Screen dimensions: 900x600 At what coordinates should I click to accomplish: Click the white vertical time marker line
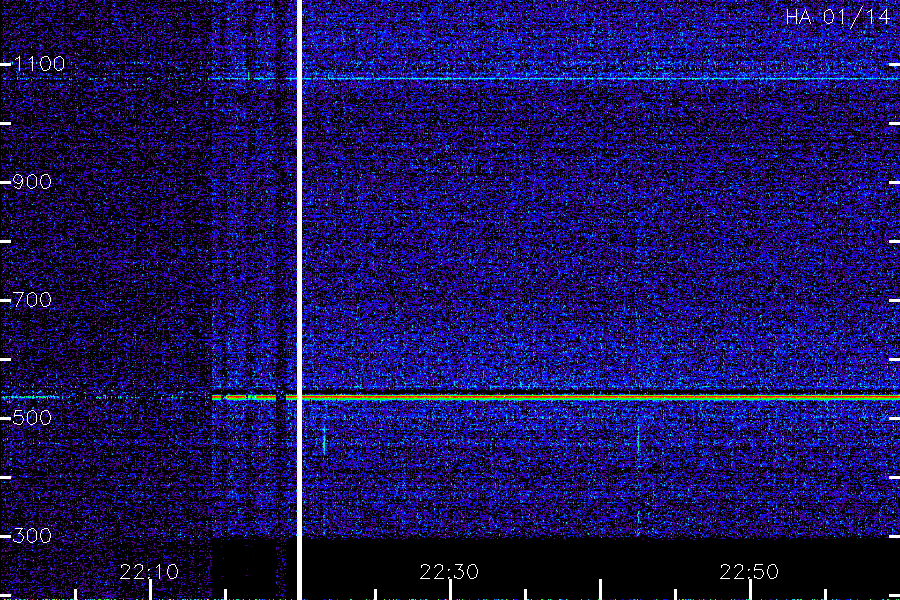click(x=299, y=300)
